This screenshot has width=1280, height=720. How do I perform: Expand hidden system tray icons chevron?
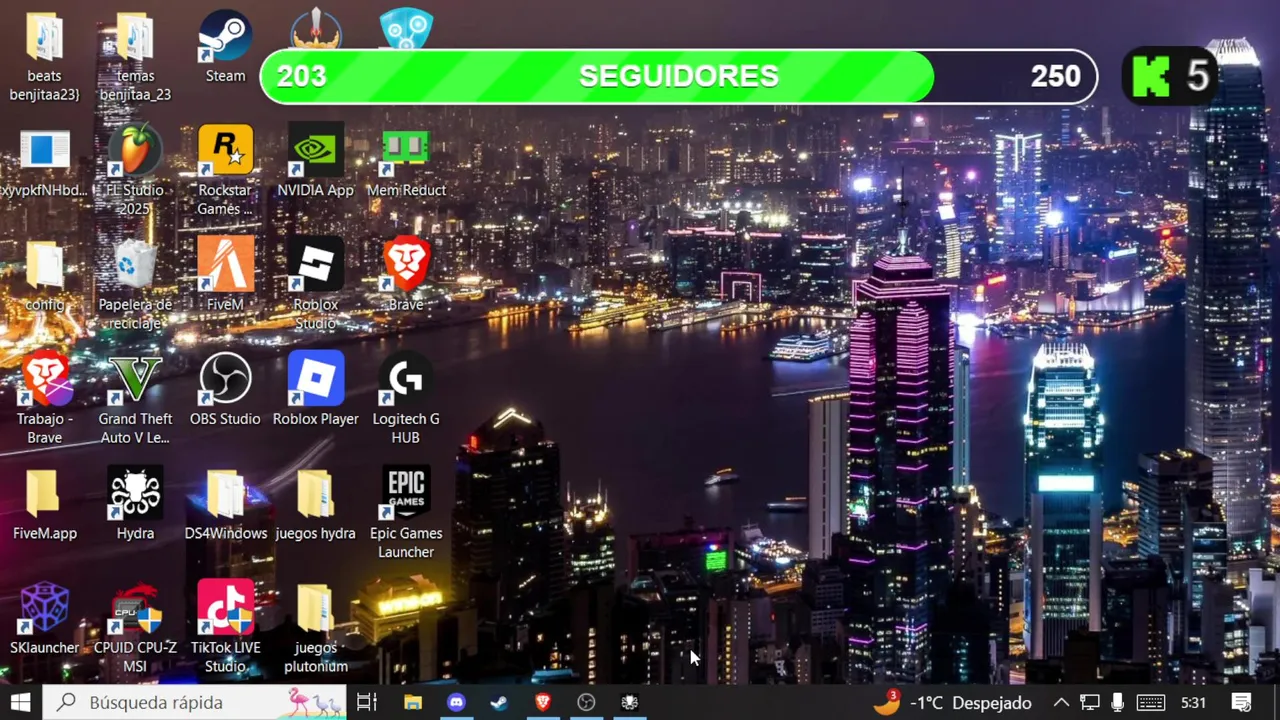coord(1061,702)
